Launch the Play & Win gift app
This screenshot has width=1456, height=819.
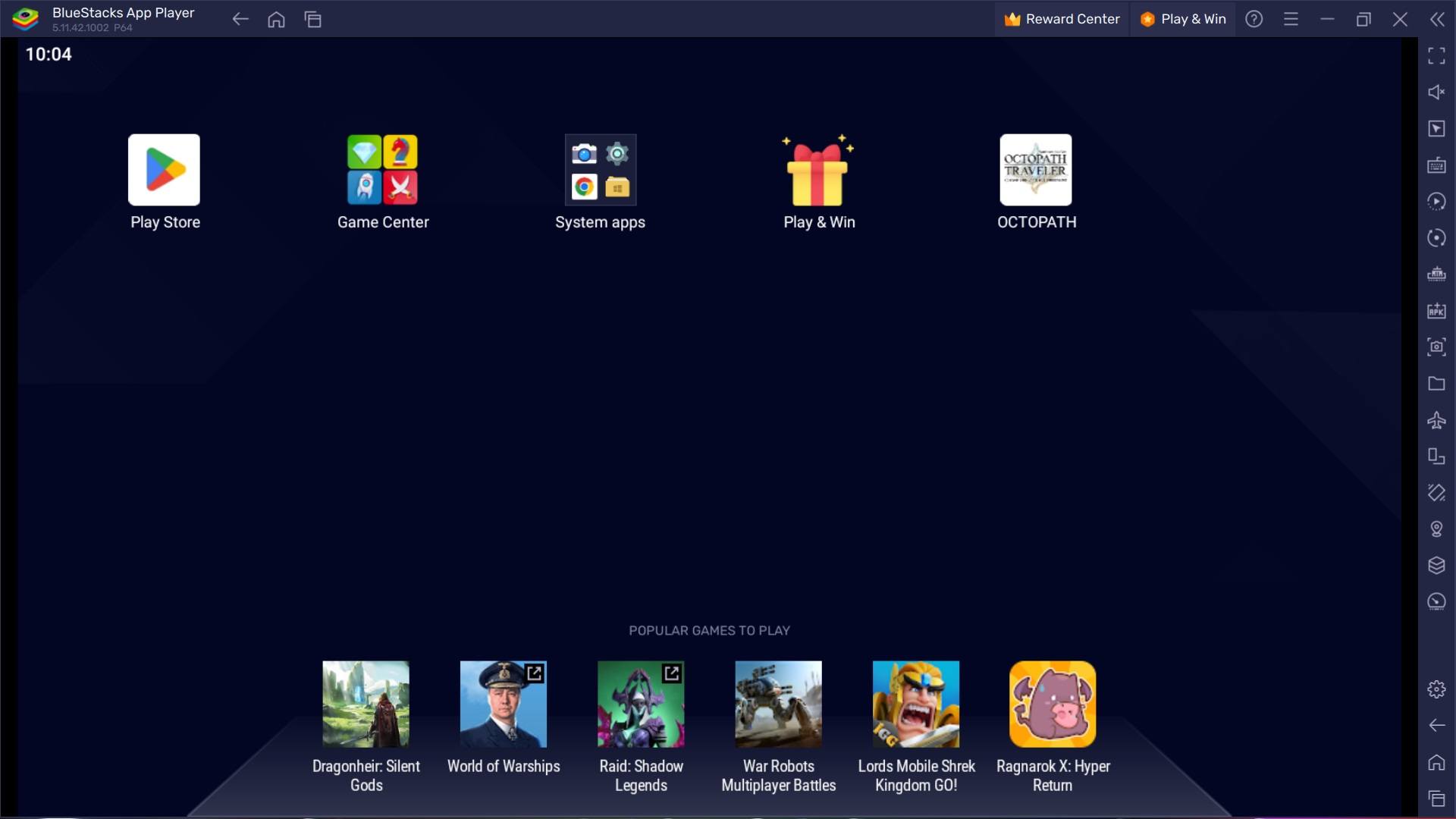click(818, 170)
